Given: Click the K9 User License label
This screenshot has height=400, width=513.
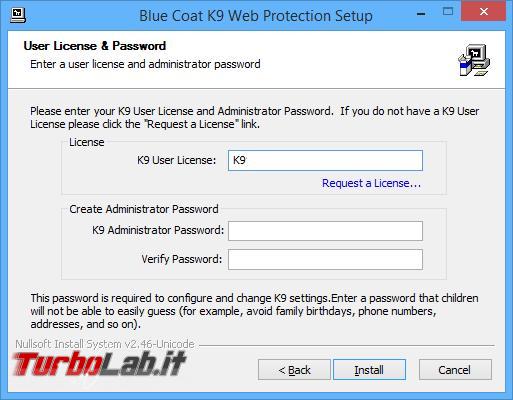Looking at the screenshot, I should point(177,160).
